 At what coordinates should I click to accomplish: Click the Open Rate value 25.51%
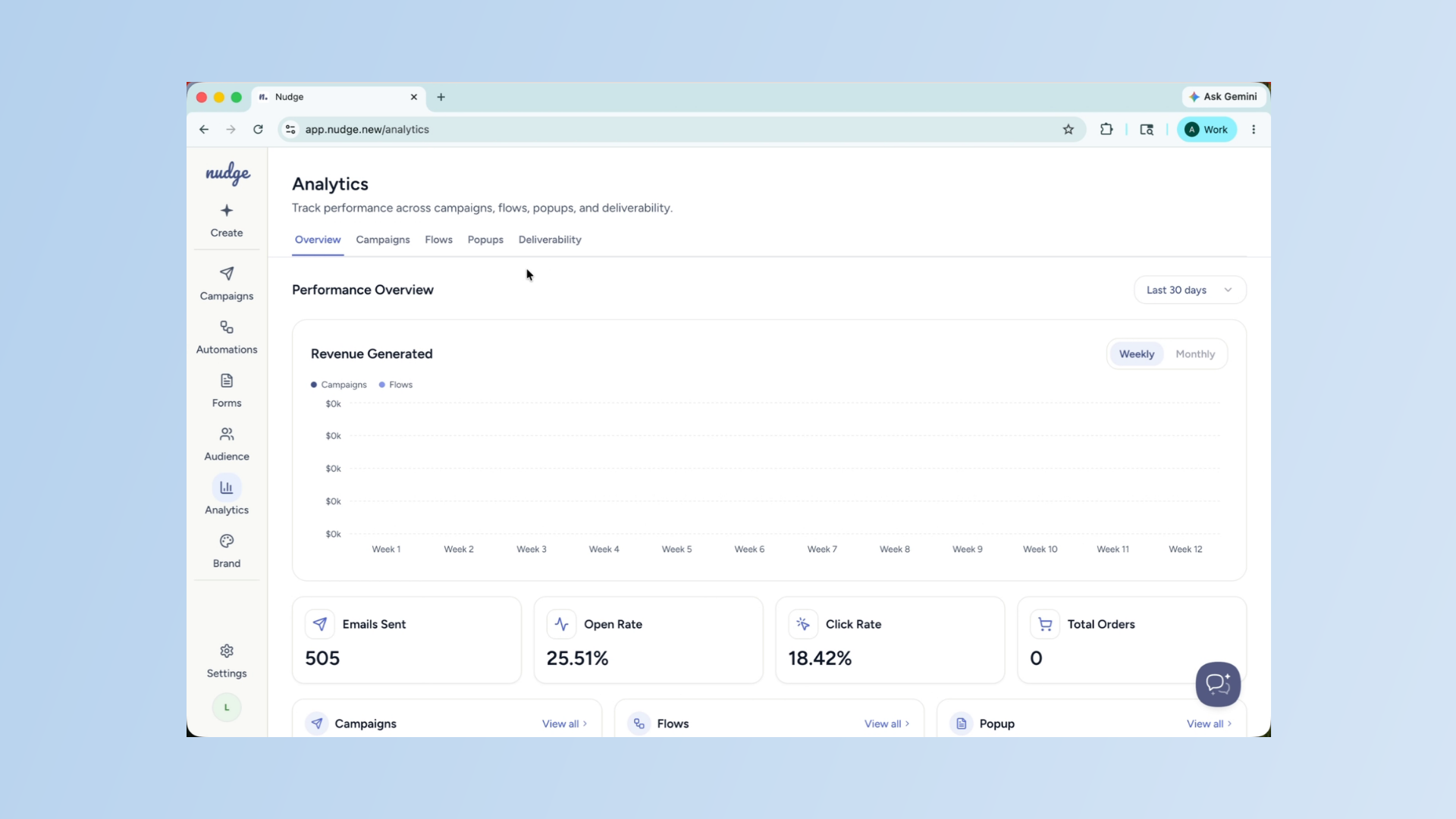578,658
